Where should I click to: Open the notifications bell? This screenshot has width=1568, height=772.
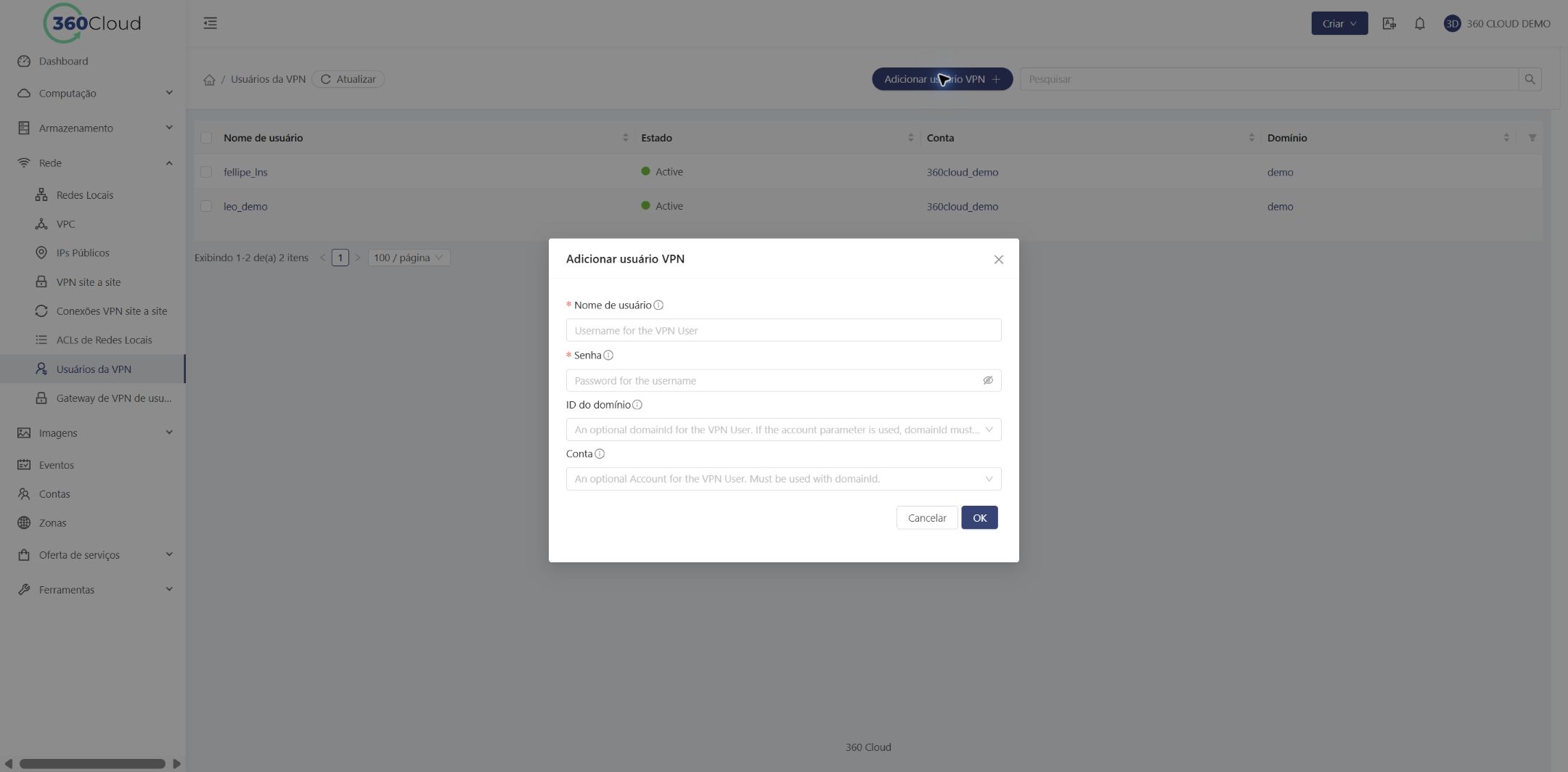click(1419, 23)
